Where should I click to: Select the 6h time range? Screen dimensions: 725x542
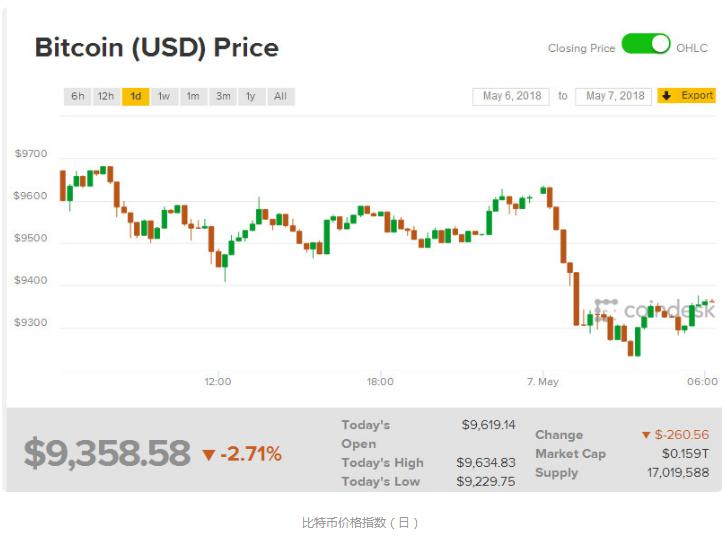[77, 97]
